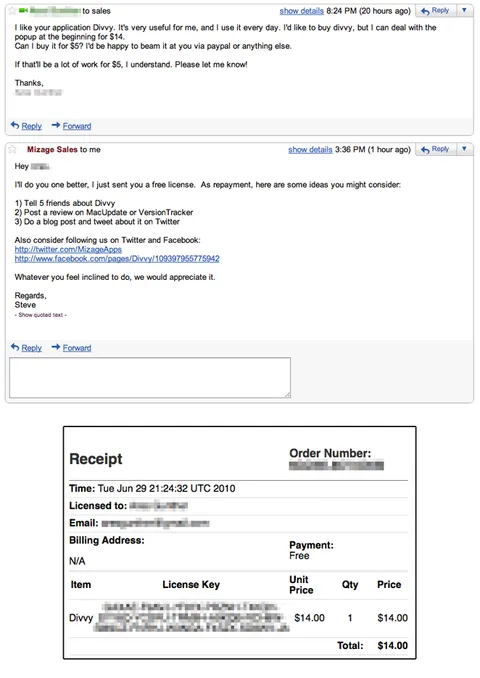The height and width of the screenshot is (678, 480).
Task: Star the first email to sales
Action: pos(12,10)
